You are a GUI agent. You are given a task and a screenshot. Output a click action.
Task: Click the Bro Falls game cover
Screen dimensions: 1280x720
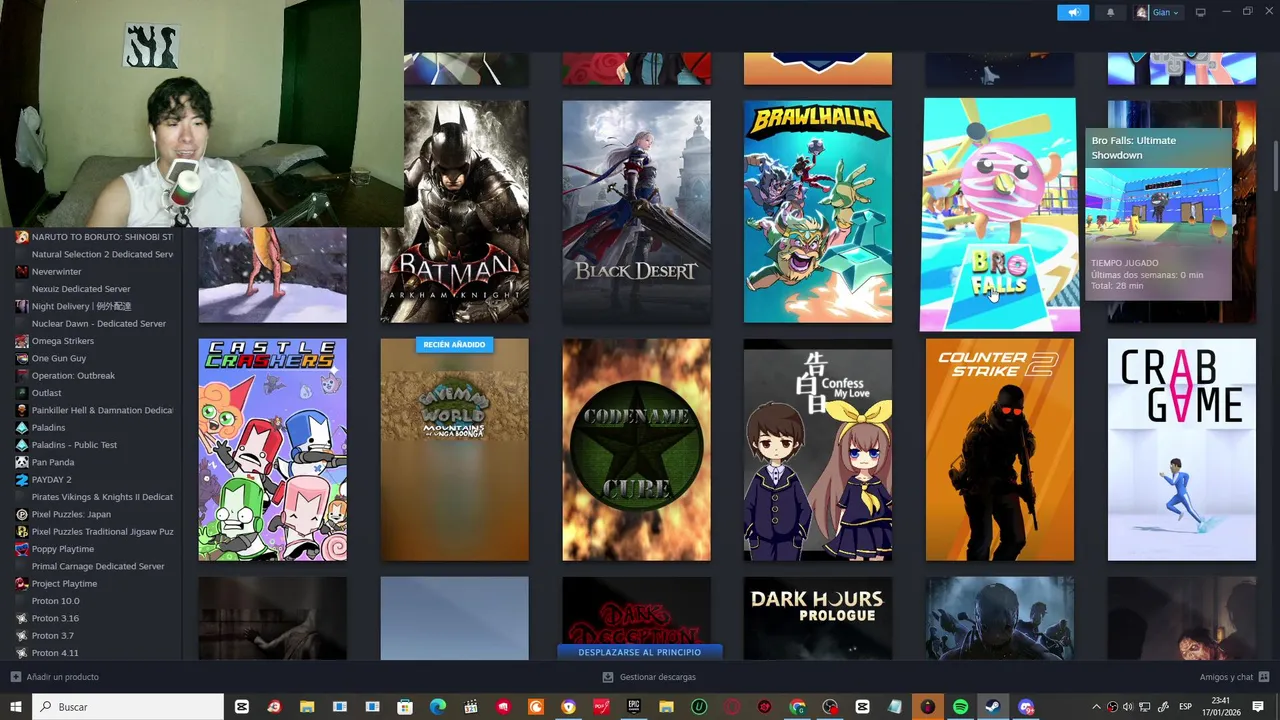(999, 213)
